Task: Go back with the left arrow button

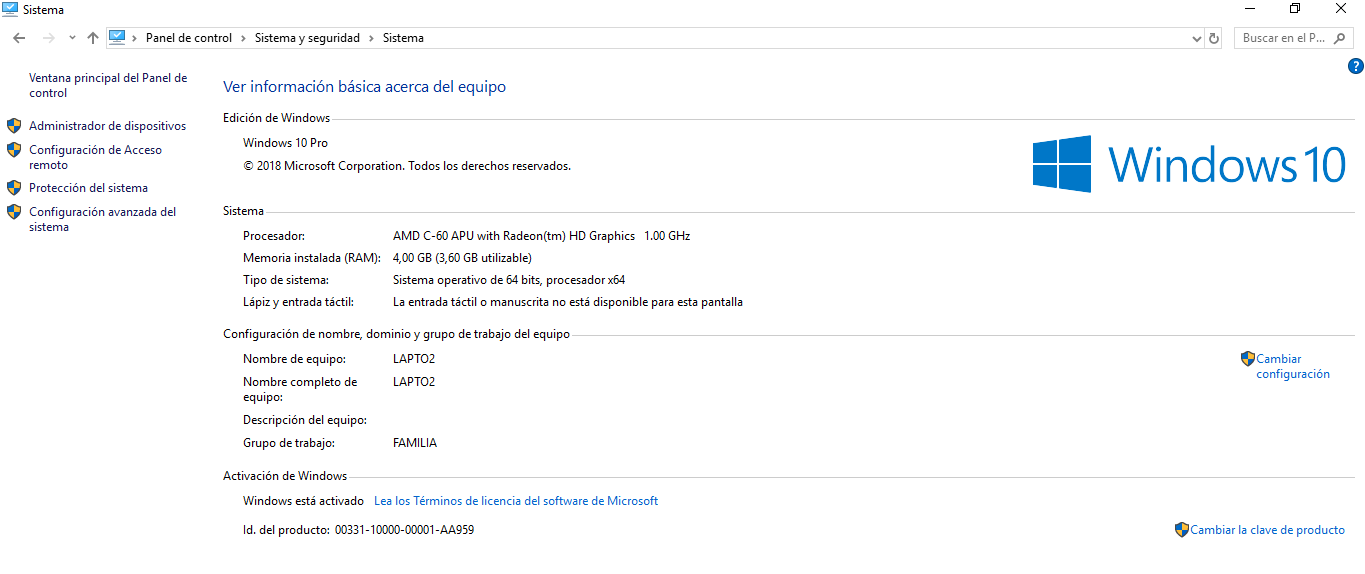Action: (19, 38)
